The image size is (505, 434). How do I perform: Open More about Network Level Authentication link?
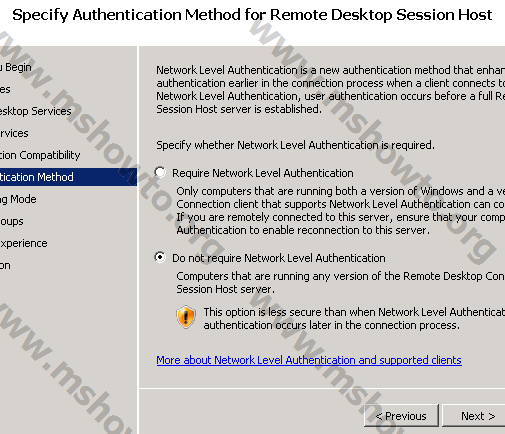[309, 360]
